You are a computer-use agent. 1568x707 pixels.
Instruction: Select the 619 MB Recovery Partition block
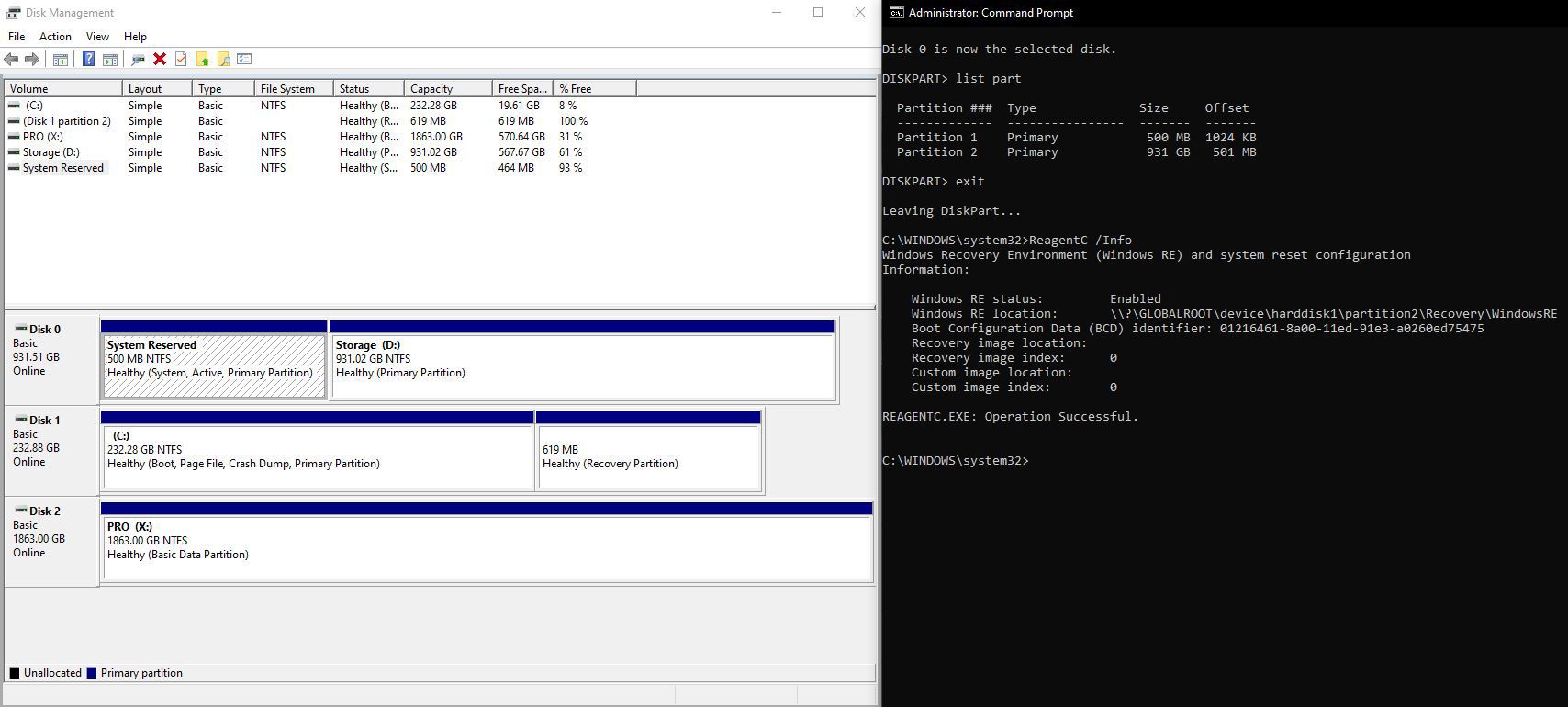click(649, 451)
